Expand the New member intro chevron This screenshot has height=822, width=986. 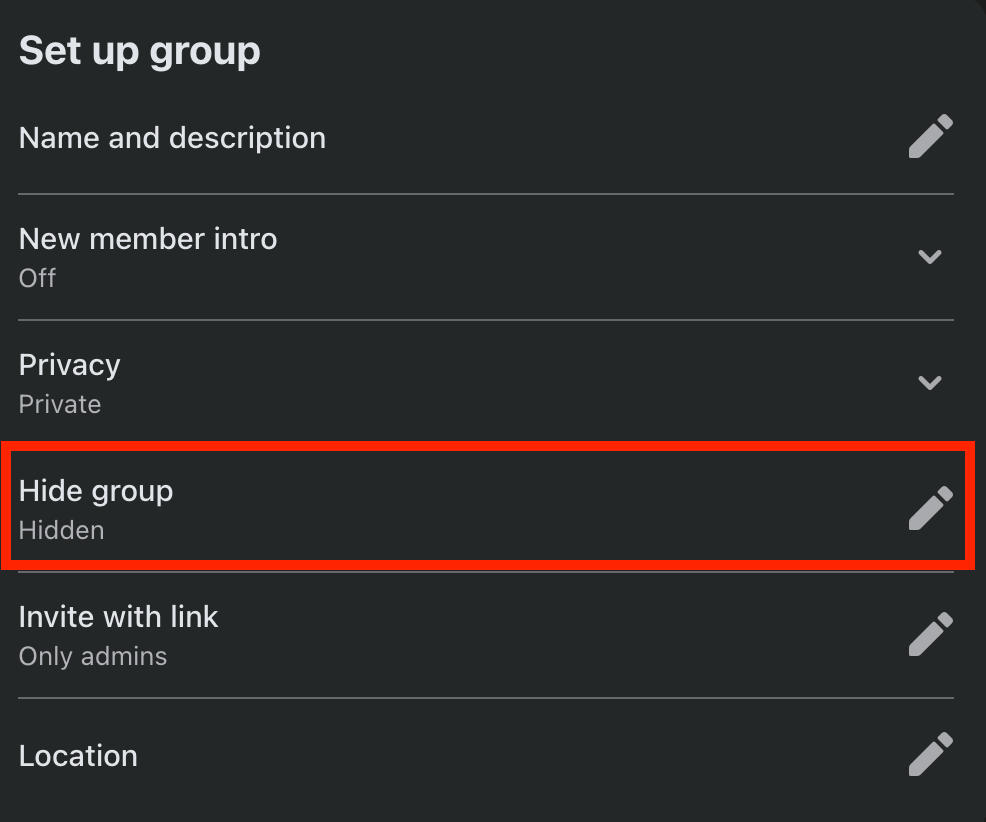pos(930,257)
